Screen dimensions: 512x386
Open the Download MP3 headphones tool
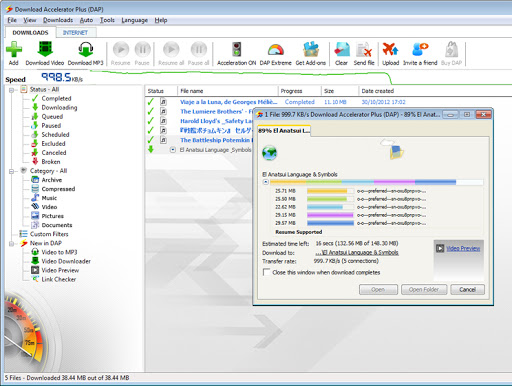[86, 50]
